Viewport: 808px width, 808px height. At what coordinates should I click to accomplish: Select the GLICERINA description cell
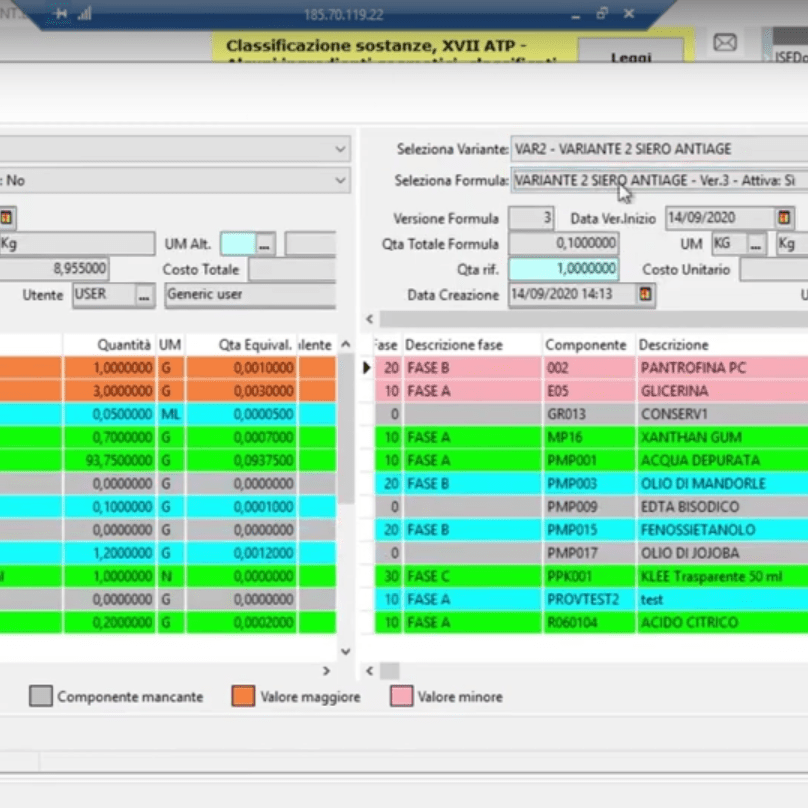pyautogui.click(x=722, y=391)
